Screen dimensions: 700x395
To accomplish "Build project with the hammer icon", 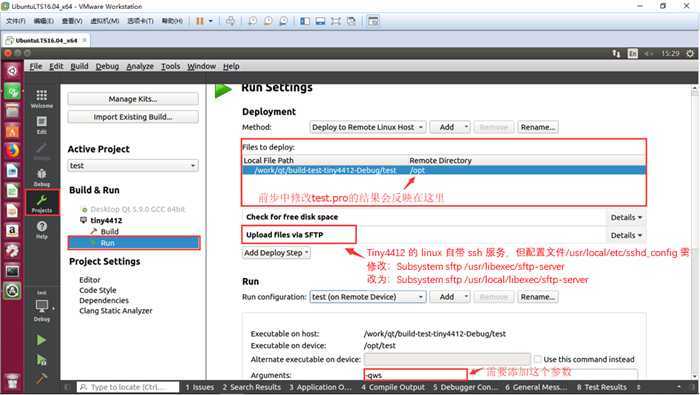I will tap(42, 379).
